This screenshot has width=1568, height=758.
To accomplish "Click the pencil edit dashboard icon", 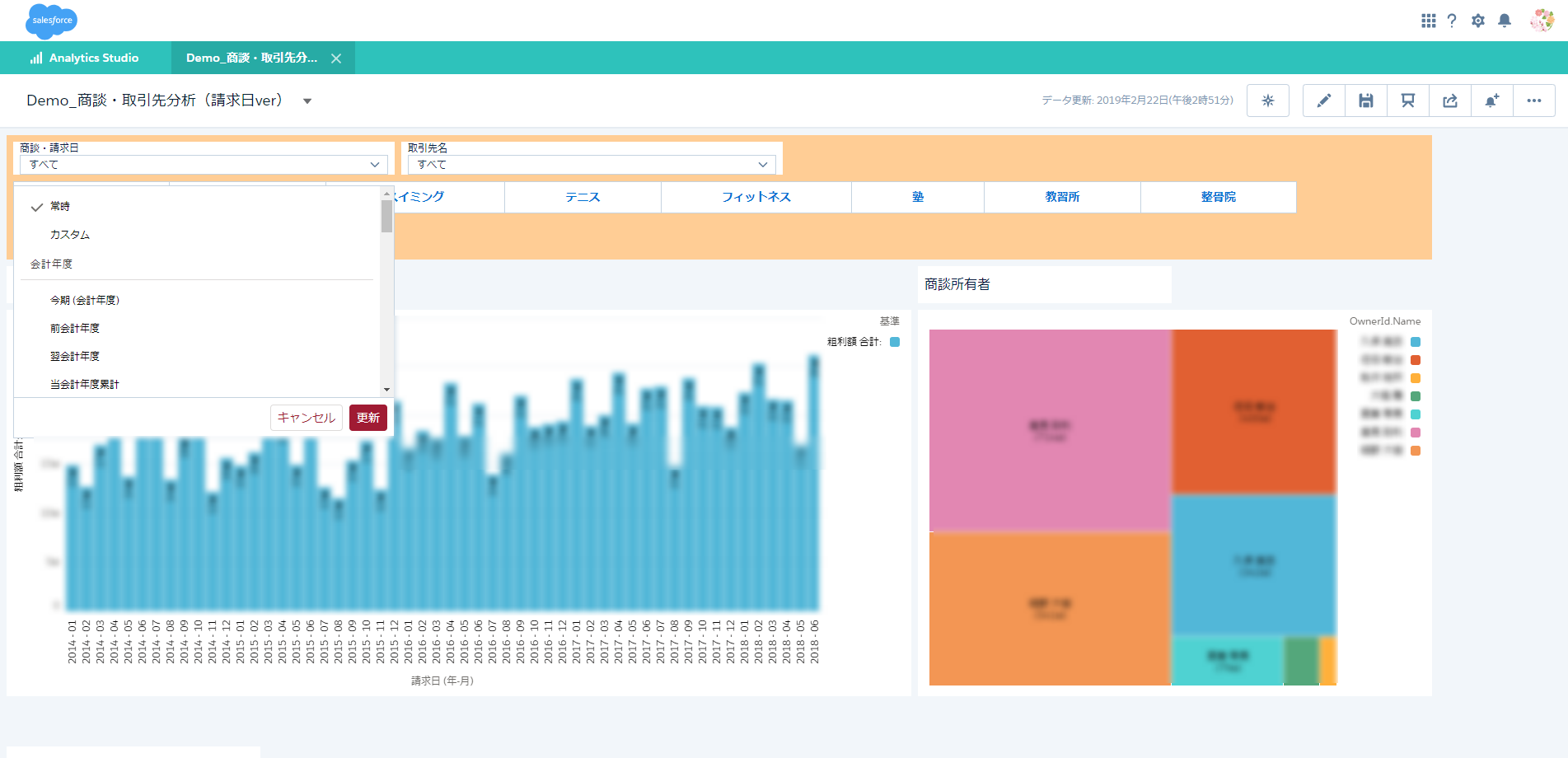I will coord(1323,101).
